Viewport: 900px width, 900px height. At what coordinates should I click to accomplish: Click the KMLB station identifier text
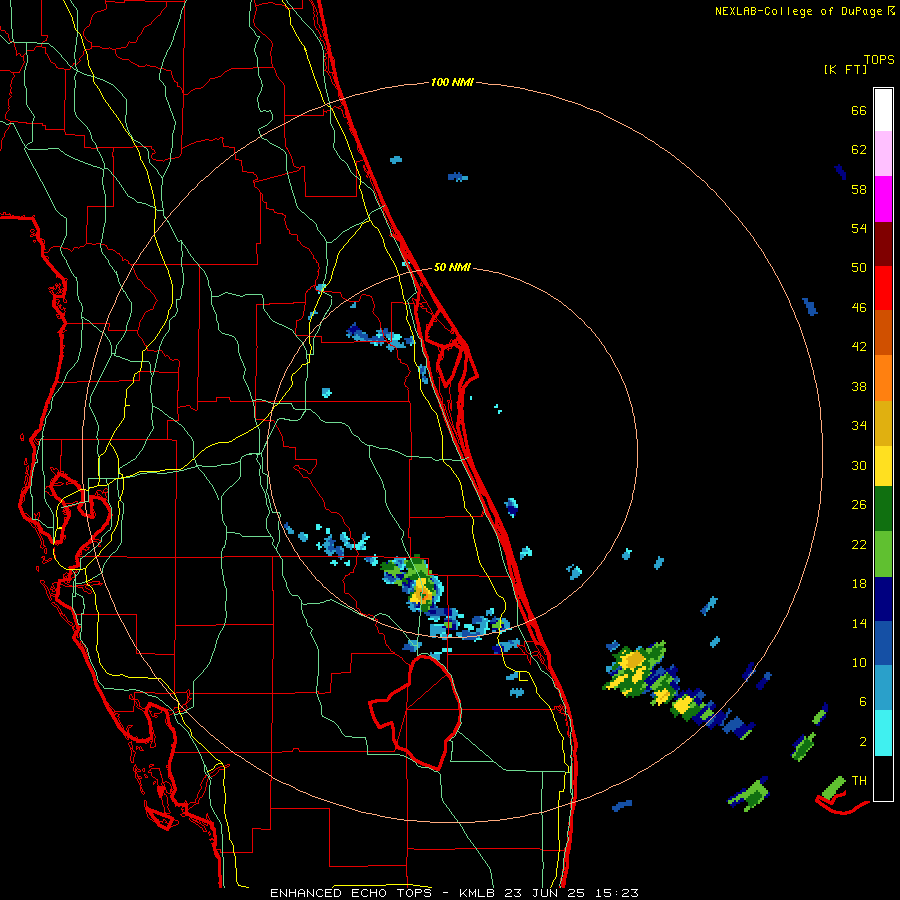pos(479,893)
